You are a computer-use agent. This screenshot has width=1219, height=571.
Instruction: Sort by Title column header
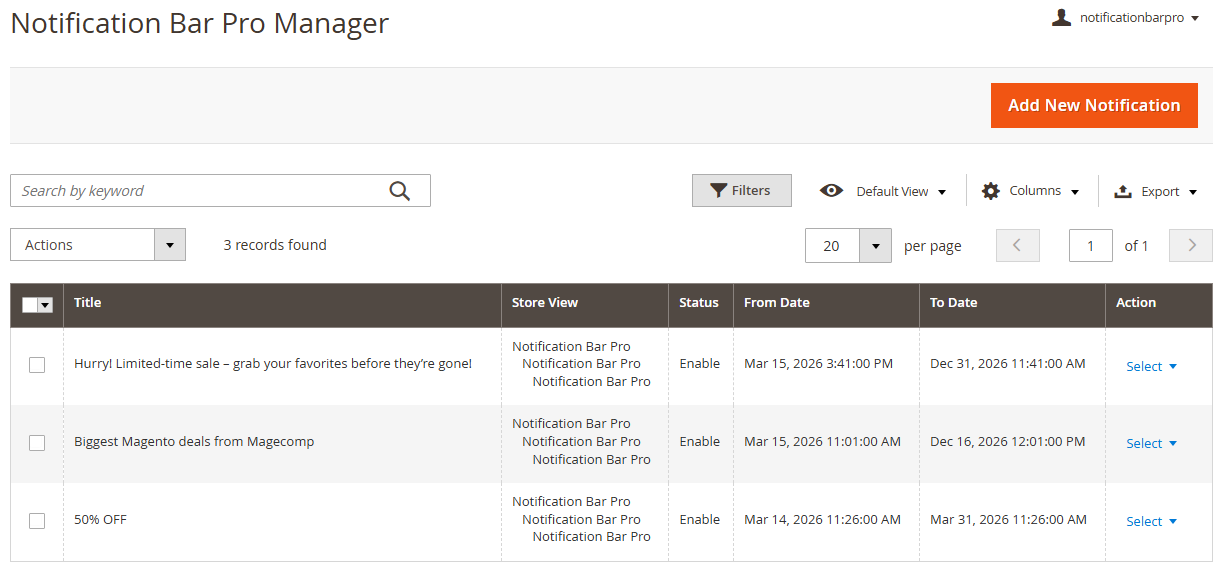[x=88, y=303]
